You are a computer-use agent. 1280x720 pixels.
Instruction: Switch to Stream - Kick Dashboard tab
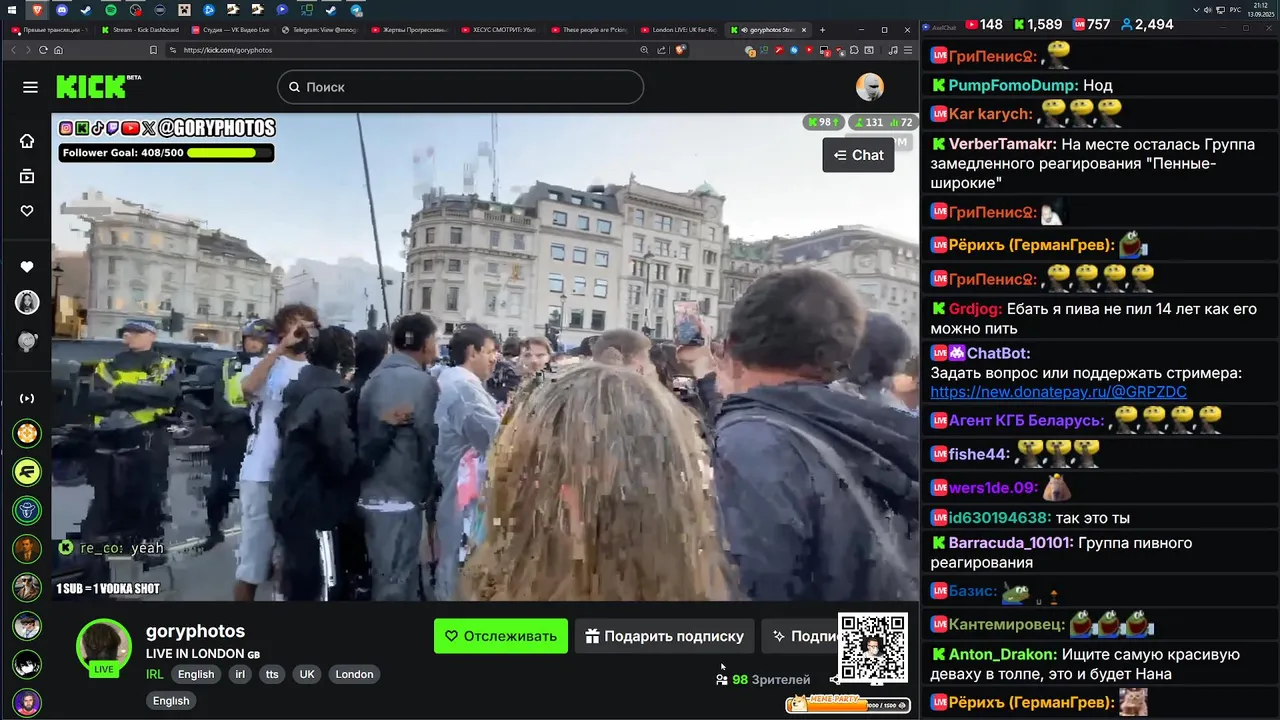(x=140, y=30)
